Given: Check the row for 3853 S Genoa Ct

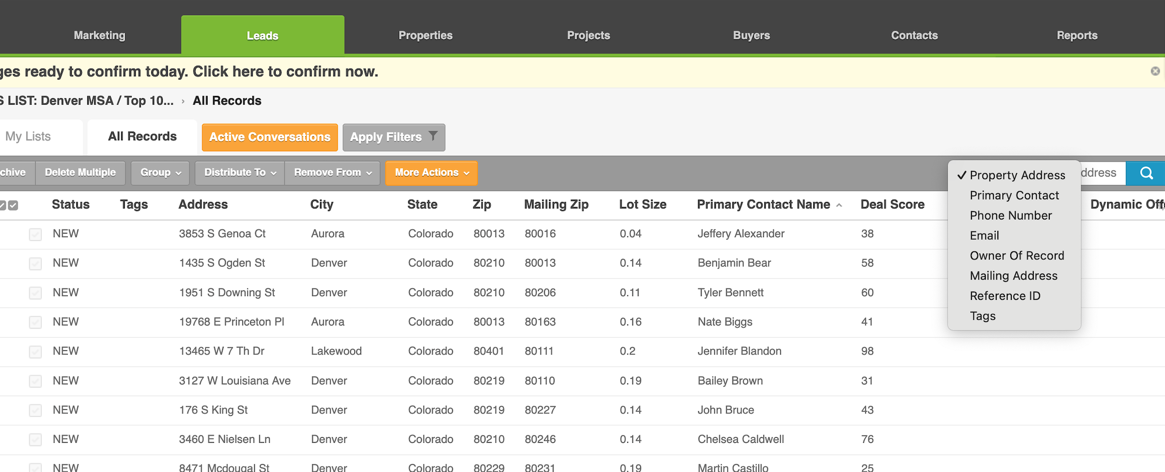Looking at the screenshot, I should point(35,234).
